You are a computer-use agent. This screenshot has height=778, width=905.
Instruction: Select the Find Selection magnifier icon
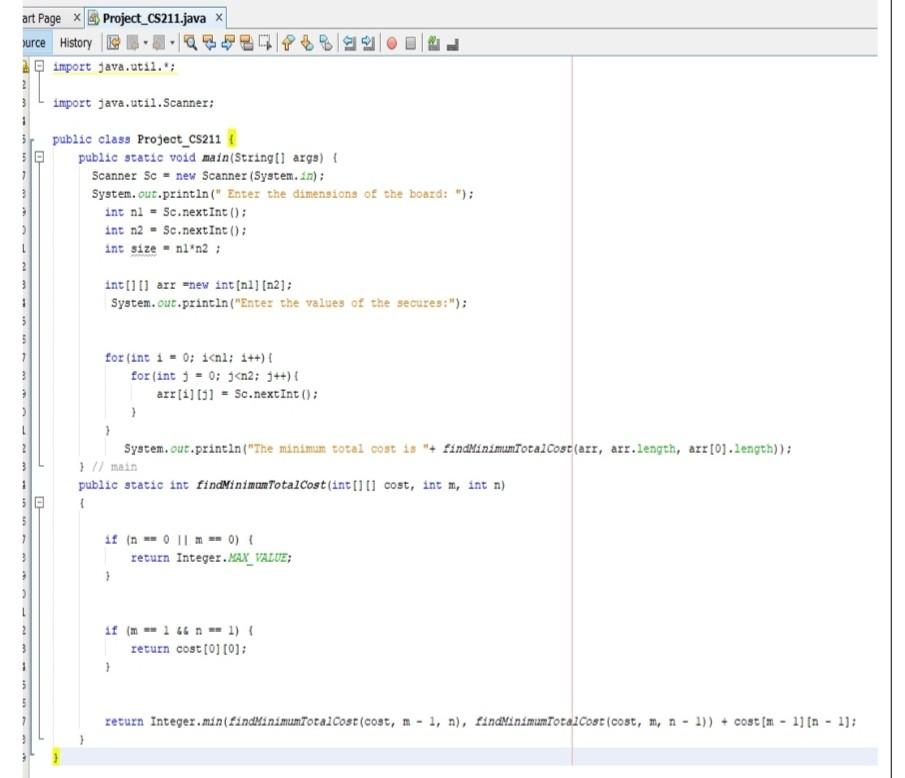191,43
